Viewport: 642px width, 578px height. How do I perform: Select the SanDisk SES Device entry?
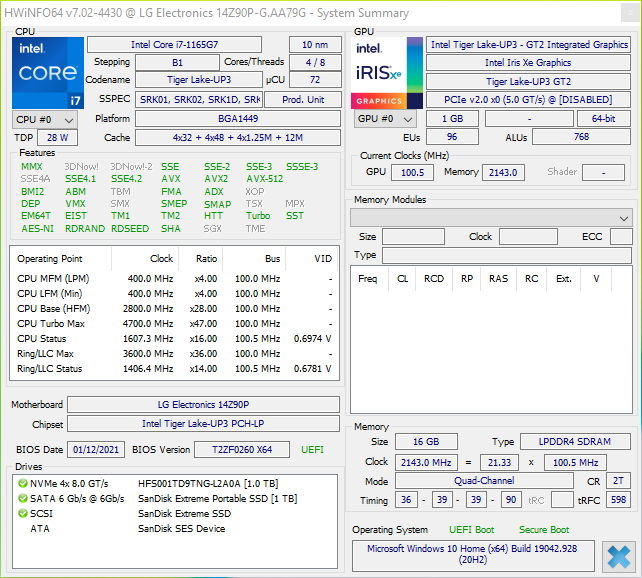click(x=175, y=528)
